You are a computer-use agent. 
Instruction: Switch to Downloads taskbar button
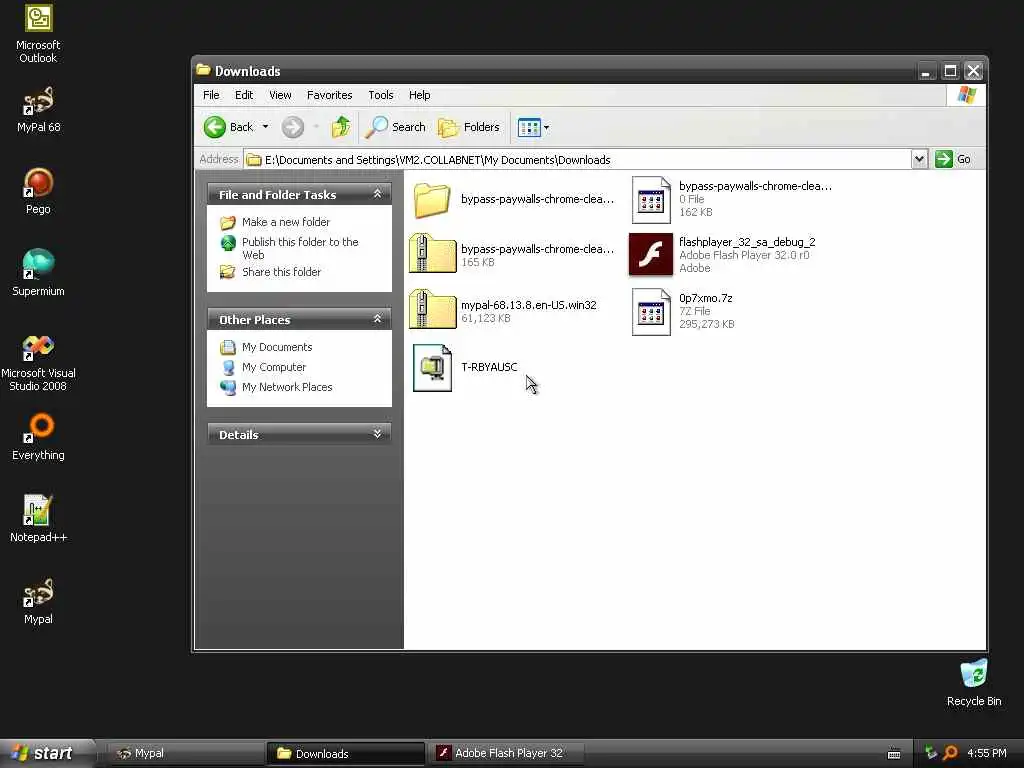click(345, 753)
